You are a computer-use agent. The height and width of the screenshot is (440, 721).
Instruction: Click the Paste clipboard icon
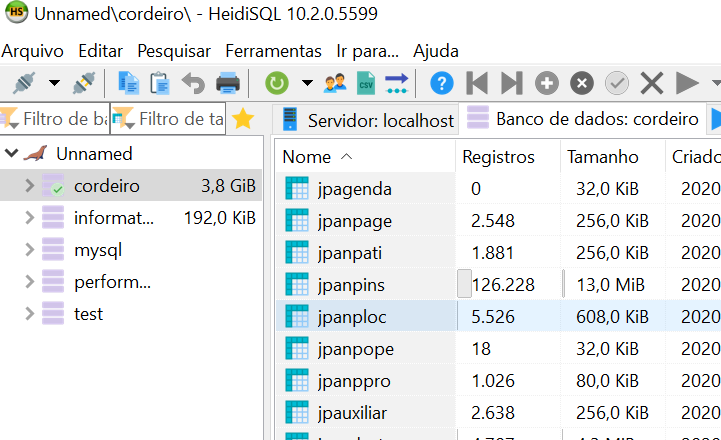(x=160, y=83)
